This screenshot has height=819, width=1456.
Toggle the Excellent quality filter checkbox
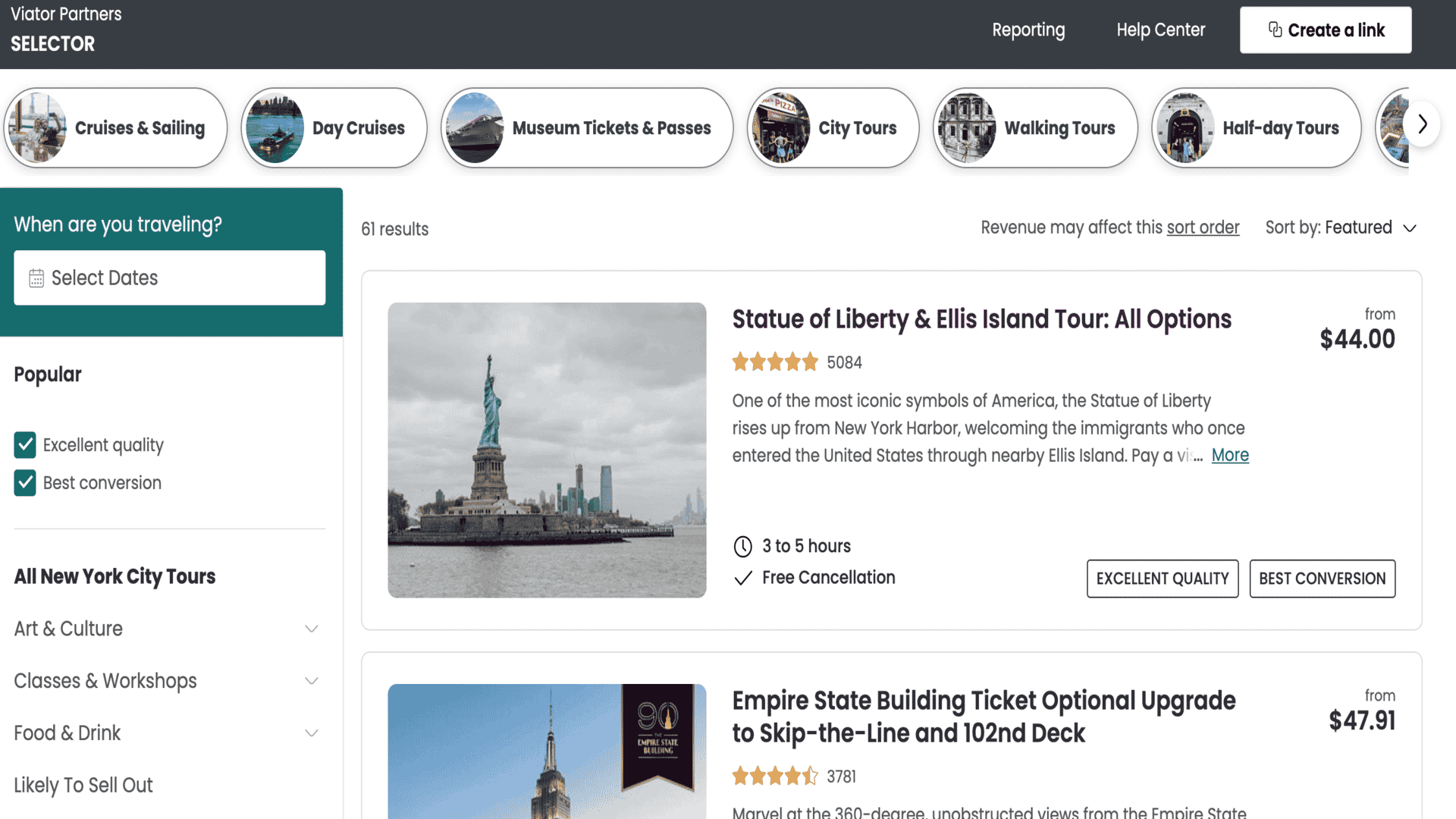24,444
